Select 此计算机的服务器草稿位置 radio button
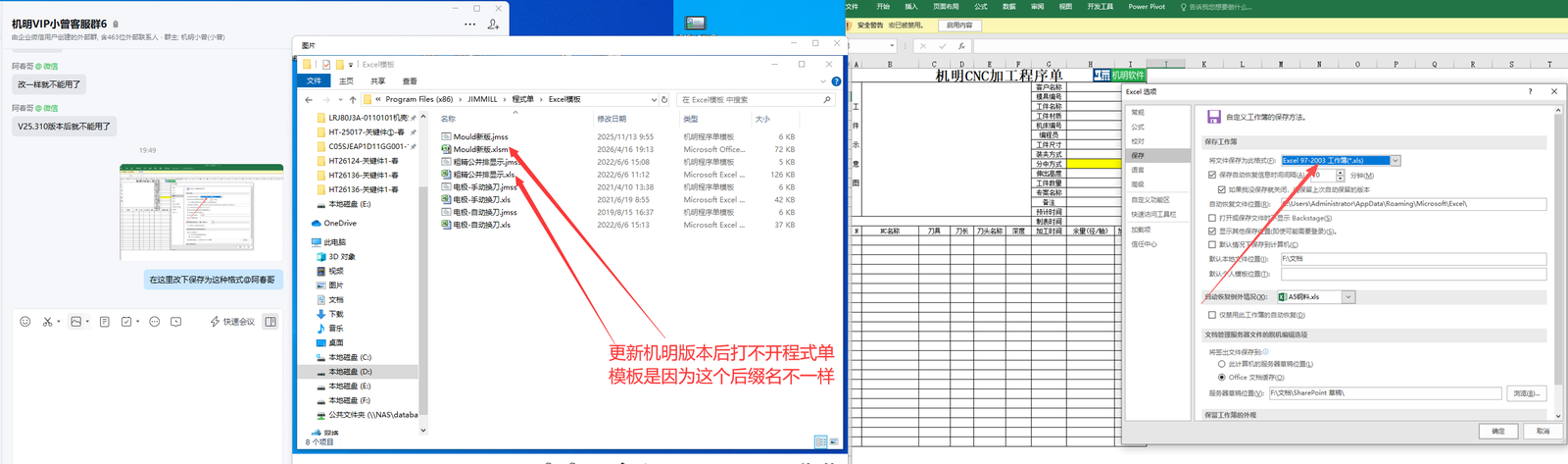Screen dimensions: 1568x464 1221,364
